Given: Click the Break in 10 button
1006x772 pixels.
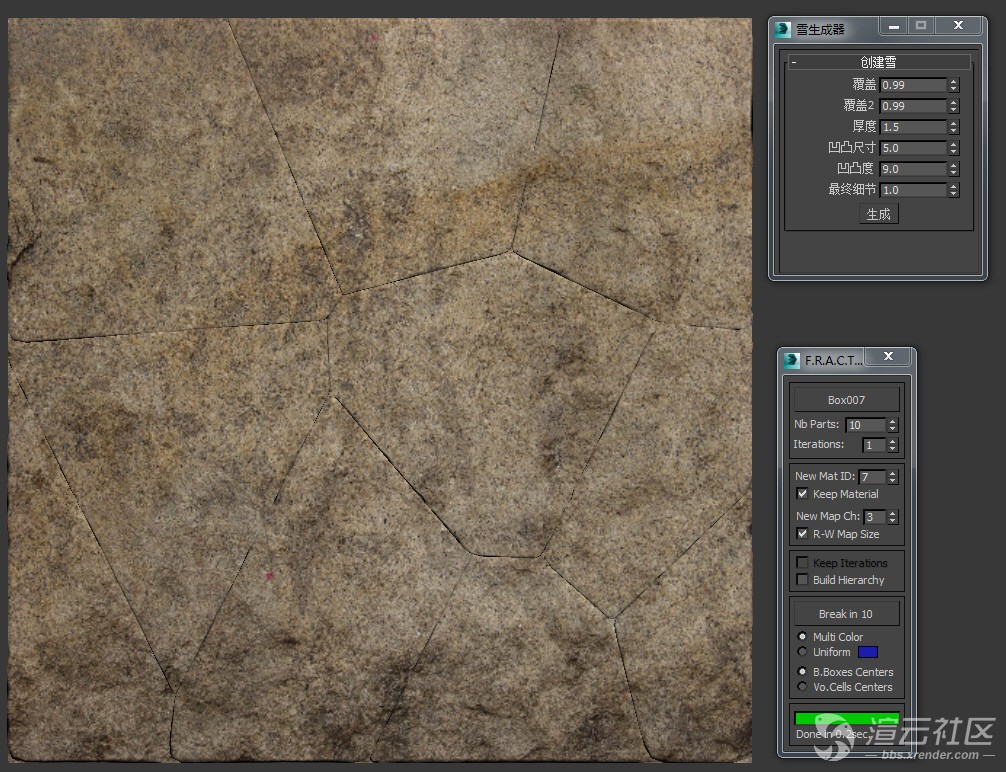Looking at the screenshot, I should click(x=846, y=614).
